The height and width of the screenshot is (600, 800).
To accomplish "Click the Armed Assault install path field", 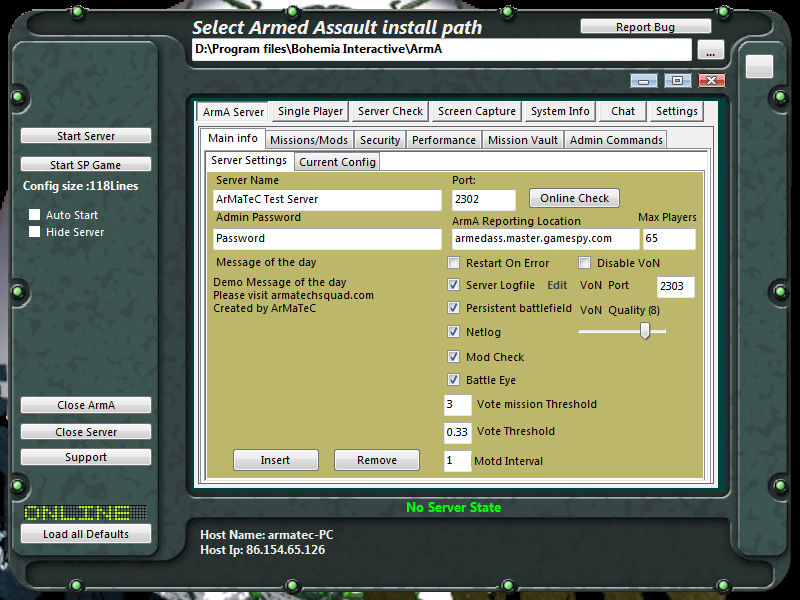I will pos(442,49).
